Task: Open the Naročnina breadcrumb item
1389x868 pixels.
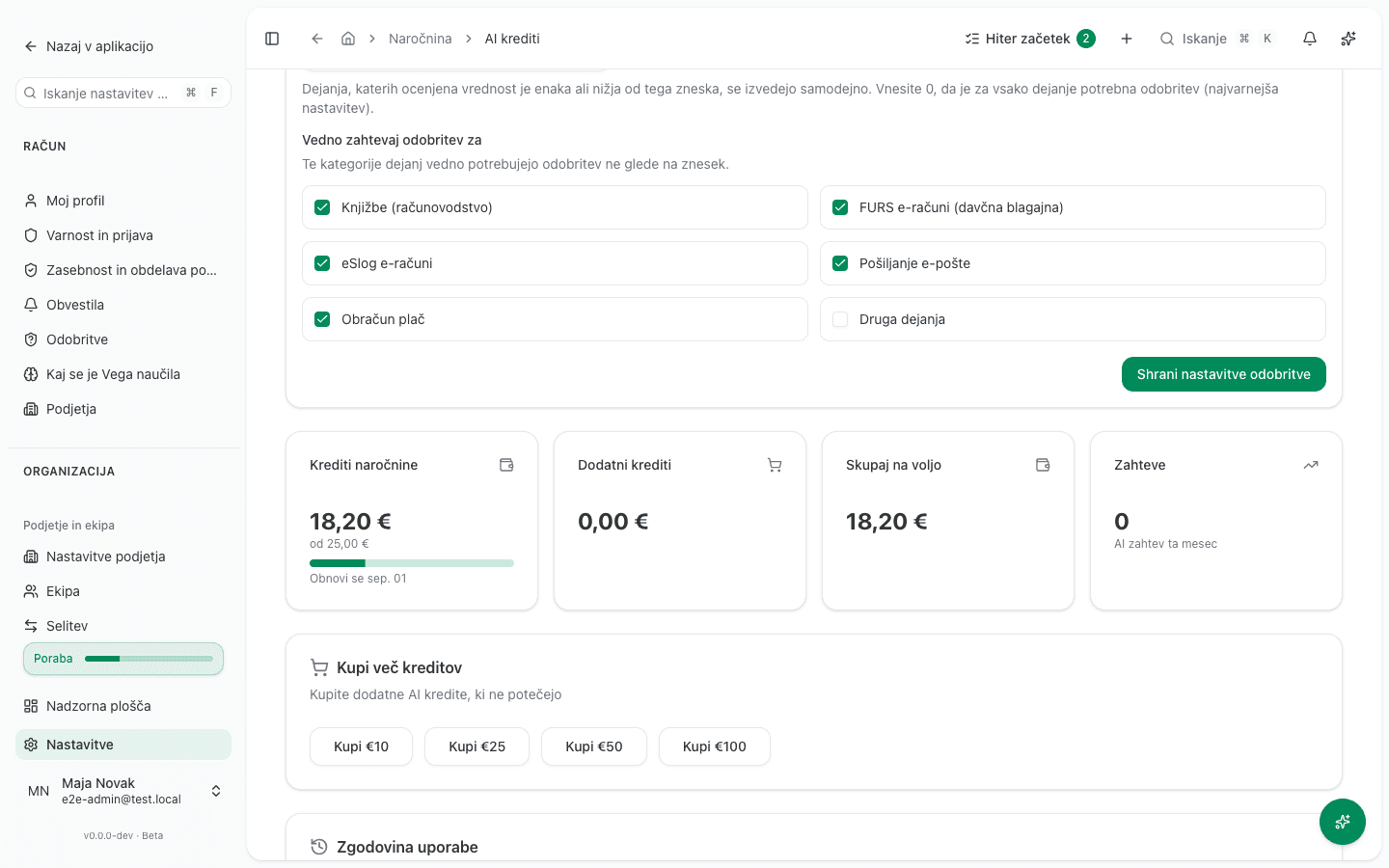Action: 420,39
